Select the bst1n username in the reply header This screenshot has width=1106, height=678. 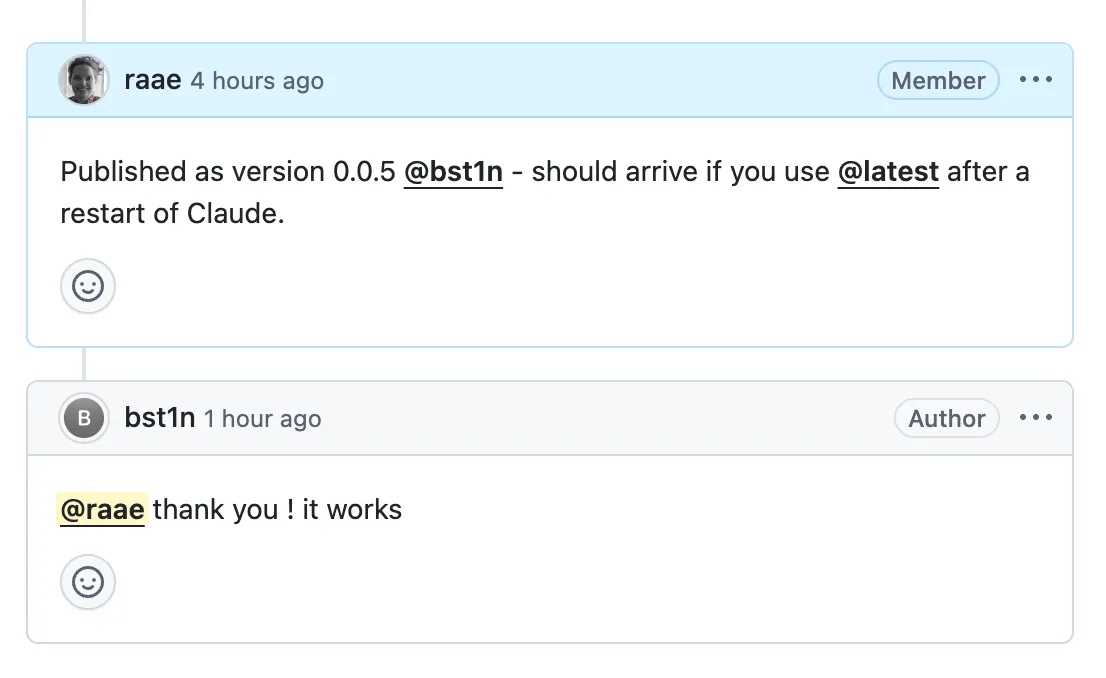coord(160,418)
